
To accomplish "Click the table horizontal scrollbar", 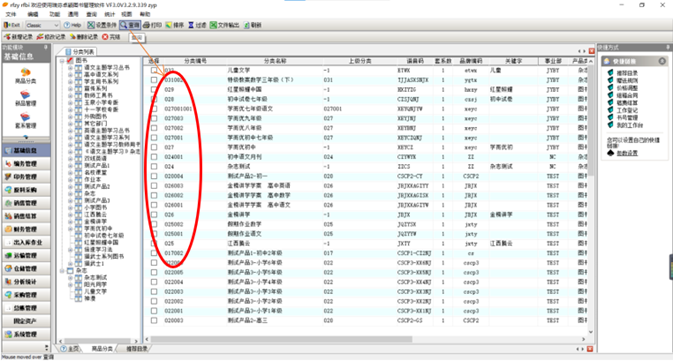I will pos(281,339).
